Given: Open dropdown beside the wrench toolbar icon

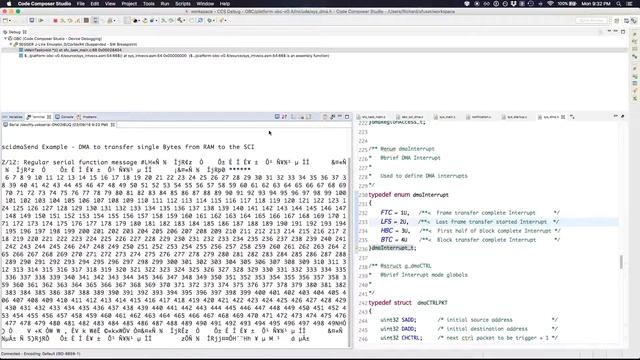Looking at the screenshot, I should pyautogui.click(x=184, y=20).
